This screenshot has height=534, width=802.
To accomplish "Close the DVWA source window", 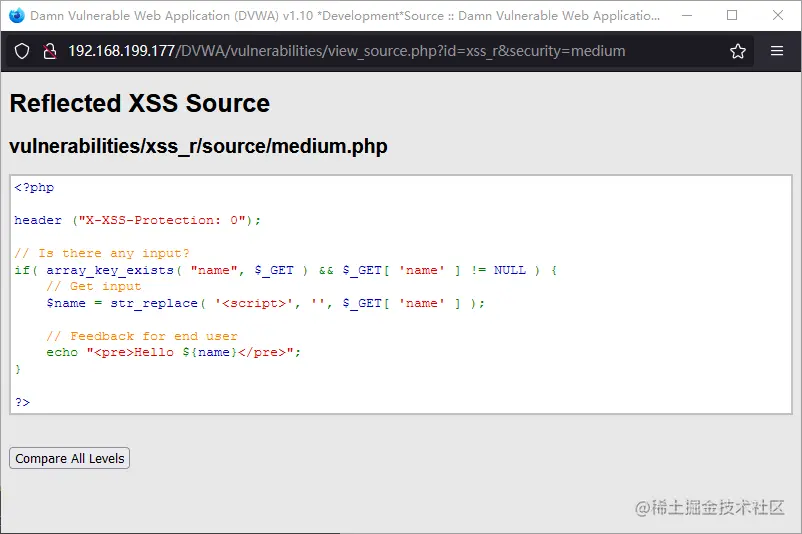I will [x=777, y=16].
